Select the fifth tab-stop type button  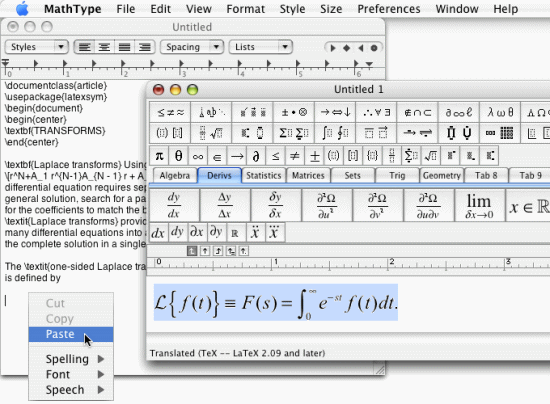pyautogui.click(x=243, y=251)
